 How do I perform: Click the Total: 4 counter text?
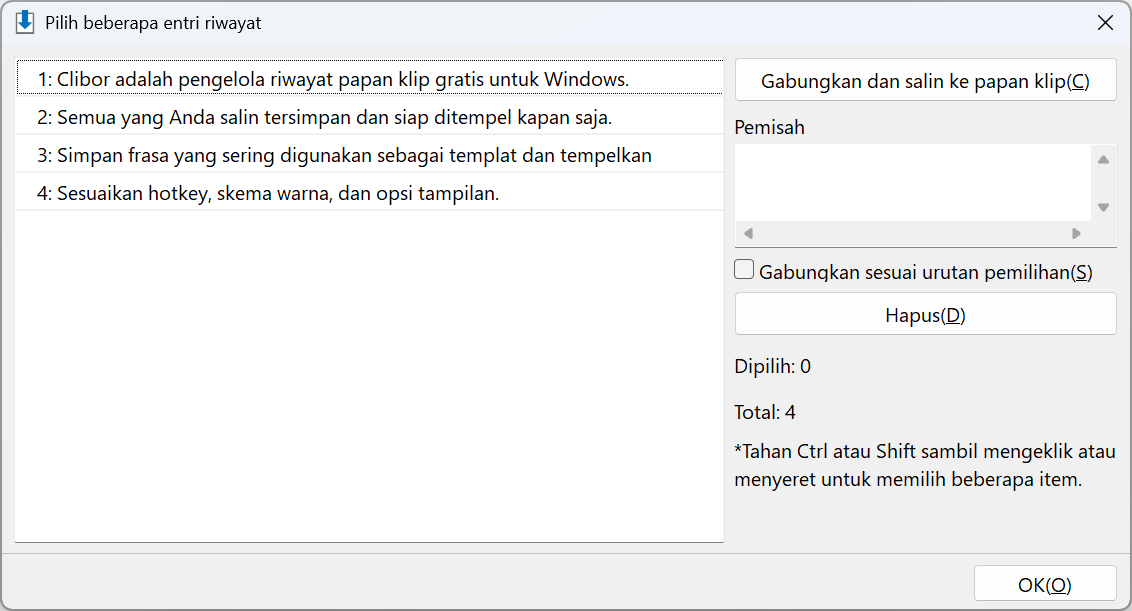click(765, 412)
